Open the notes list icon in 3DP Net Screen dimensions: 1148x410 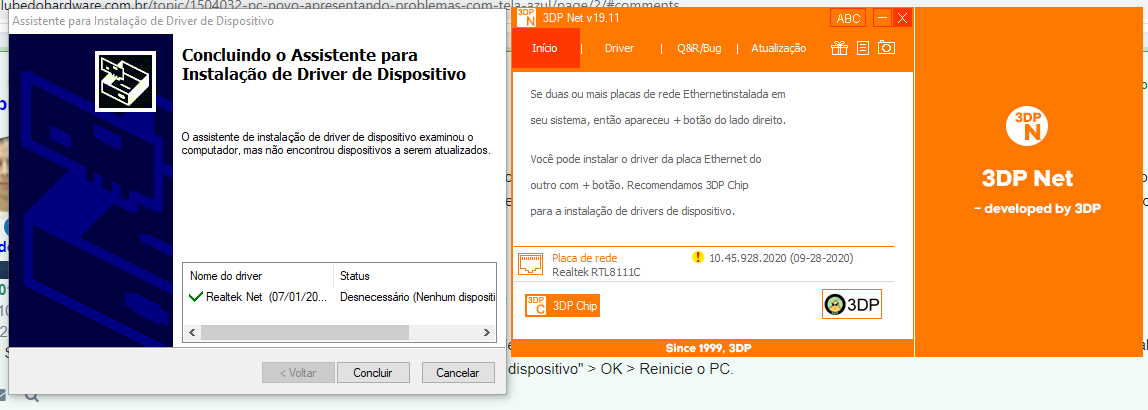click(863, 48)
